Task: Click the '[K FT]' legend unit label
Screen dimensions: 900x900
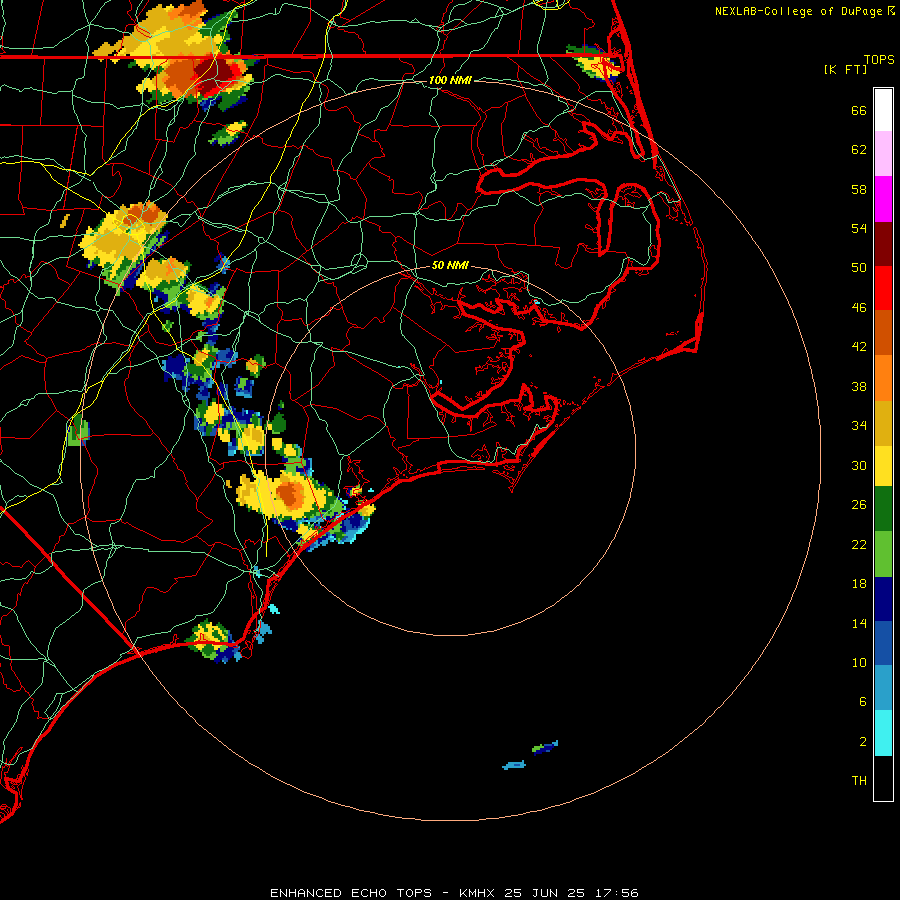Action: pos(845,69)
